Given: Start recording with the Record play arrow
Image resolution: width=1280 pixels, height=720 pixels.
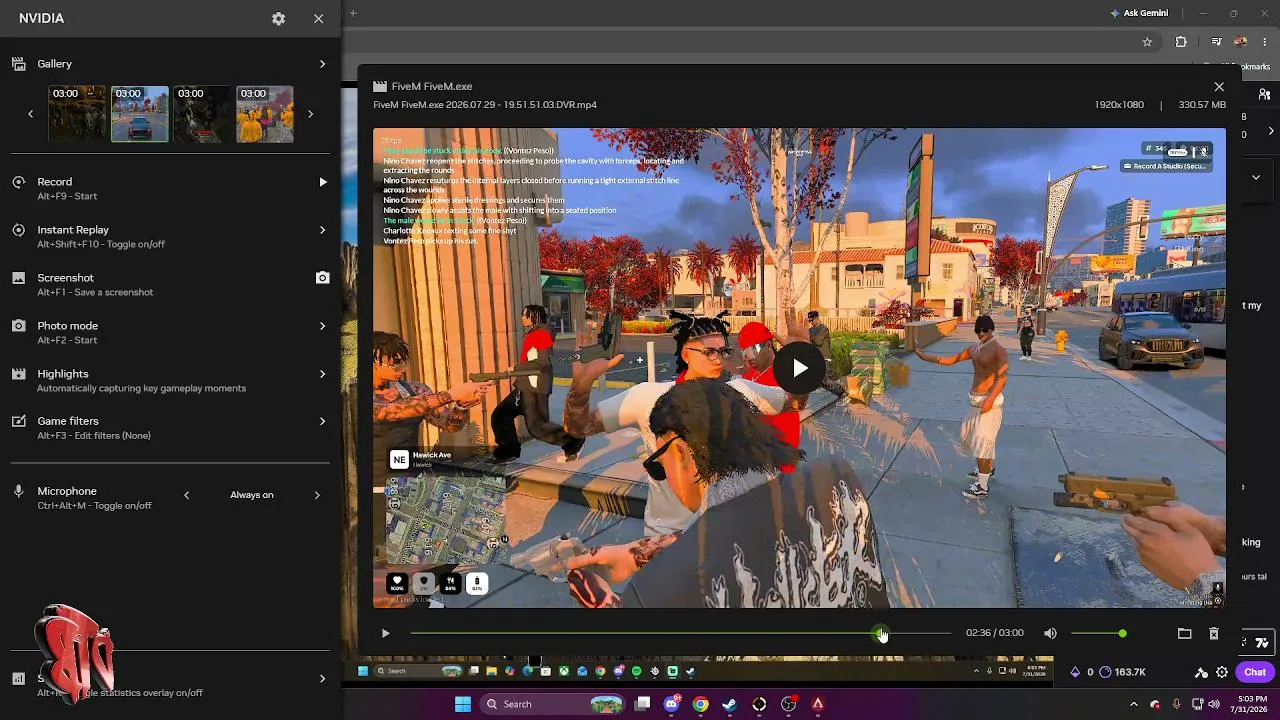Looking at the screenshot, I should pyautogui.click(x=322, y=182).
